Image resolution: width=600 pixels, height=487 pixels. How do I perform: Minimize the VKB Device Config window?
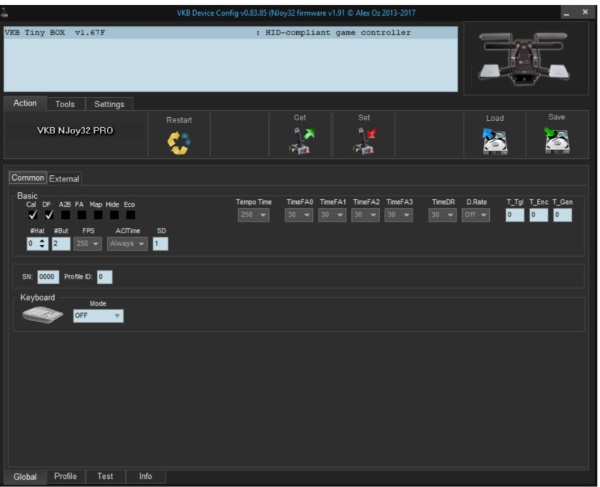point(567,13)
